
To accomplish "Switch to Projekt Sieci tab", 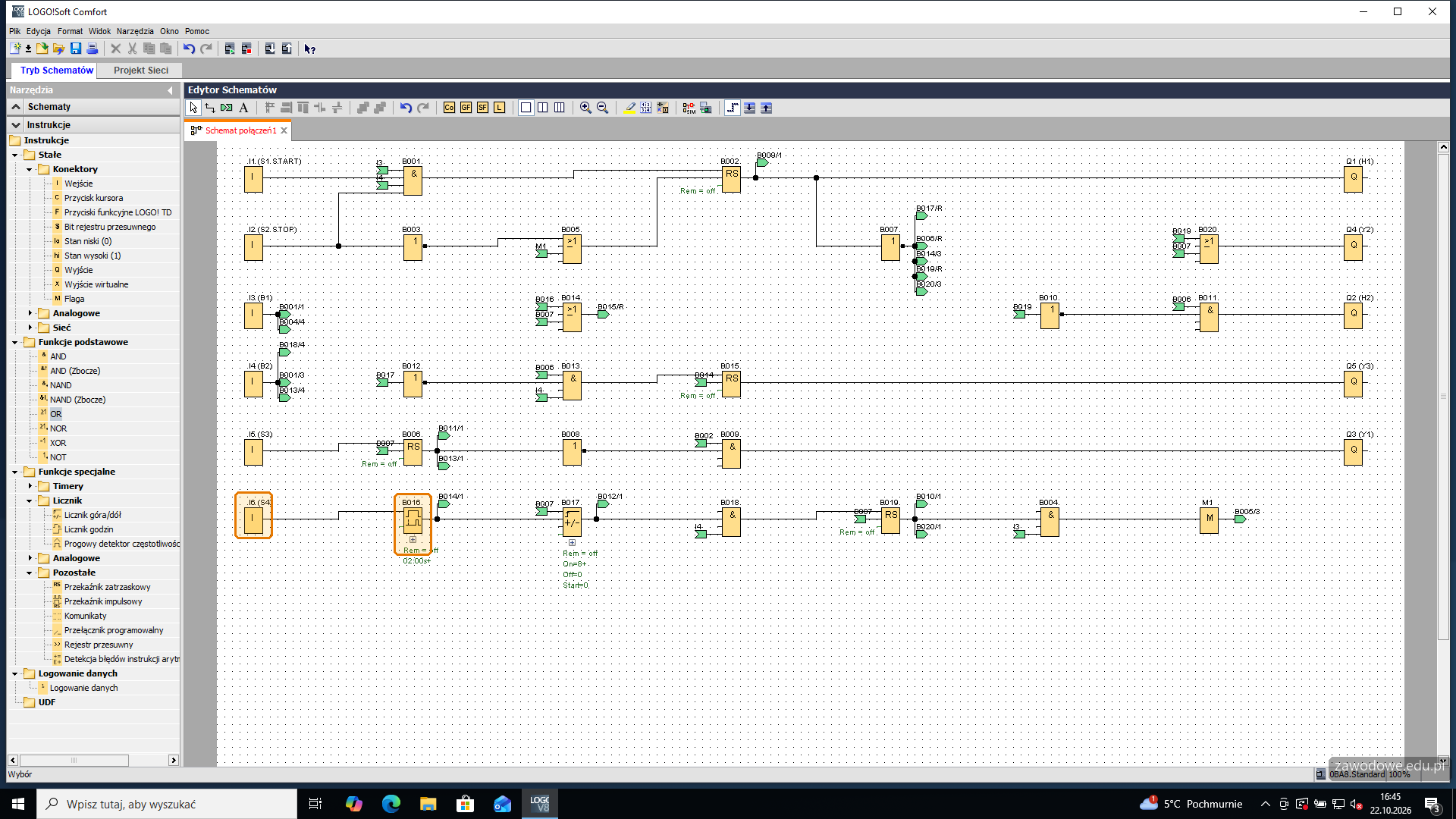I will coord(141,71).
